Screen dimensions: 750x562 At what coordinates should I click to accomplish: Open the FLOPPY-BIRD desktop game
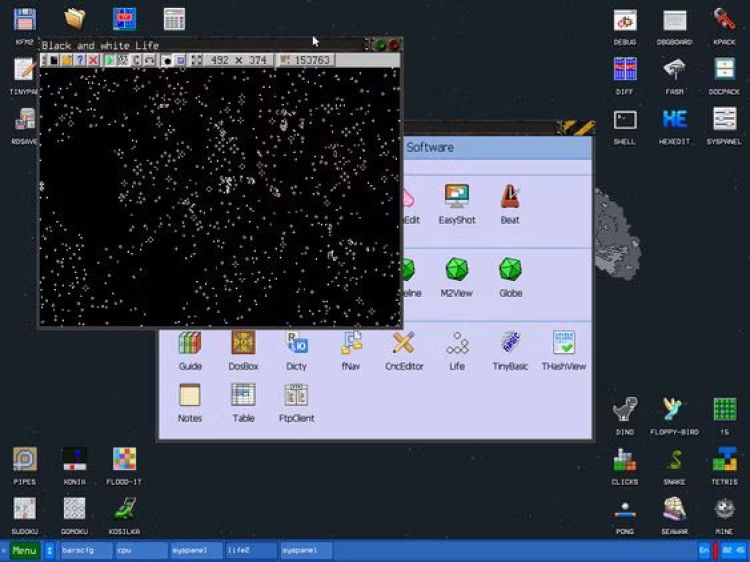coord(674,415)
